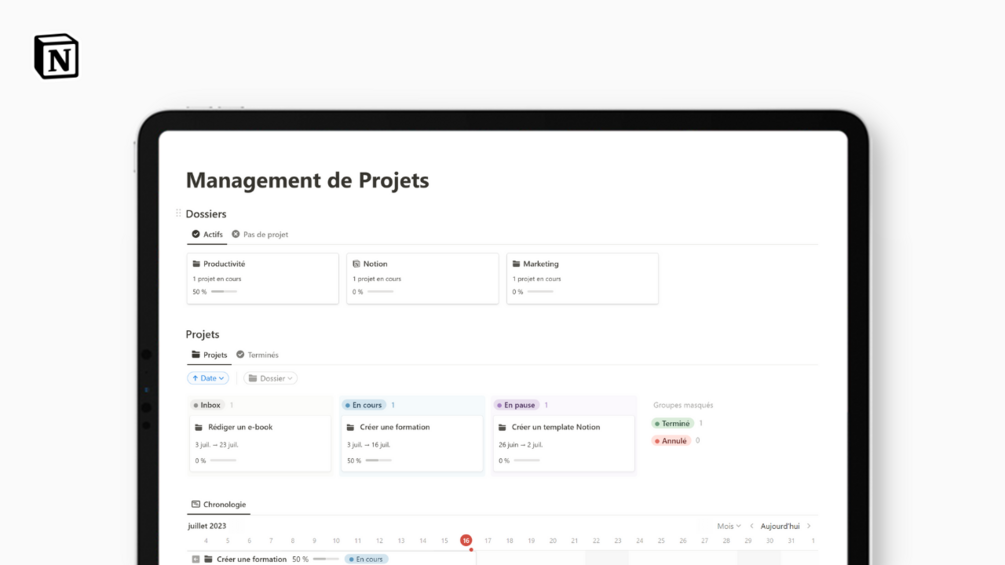Click the Chronologie tab icon
The image size is (1005, 565).
click(195, 504)
